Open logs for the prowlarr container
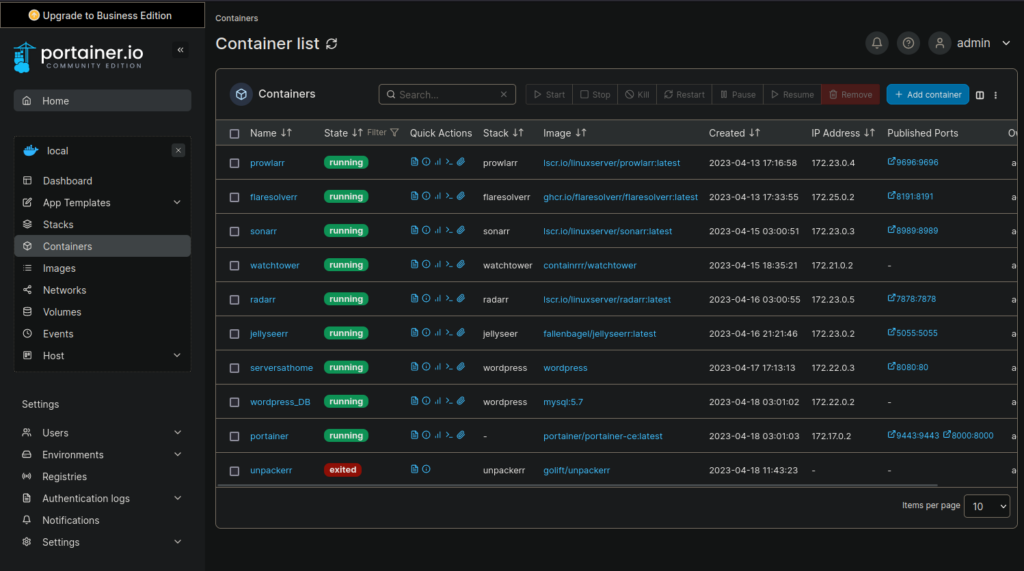Screen dimensions: 1024x571 (x=414, y=162)
